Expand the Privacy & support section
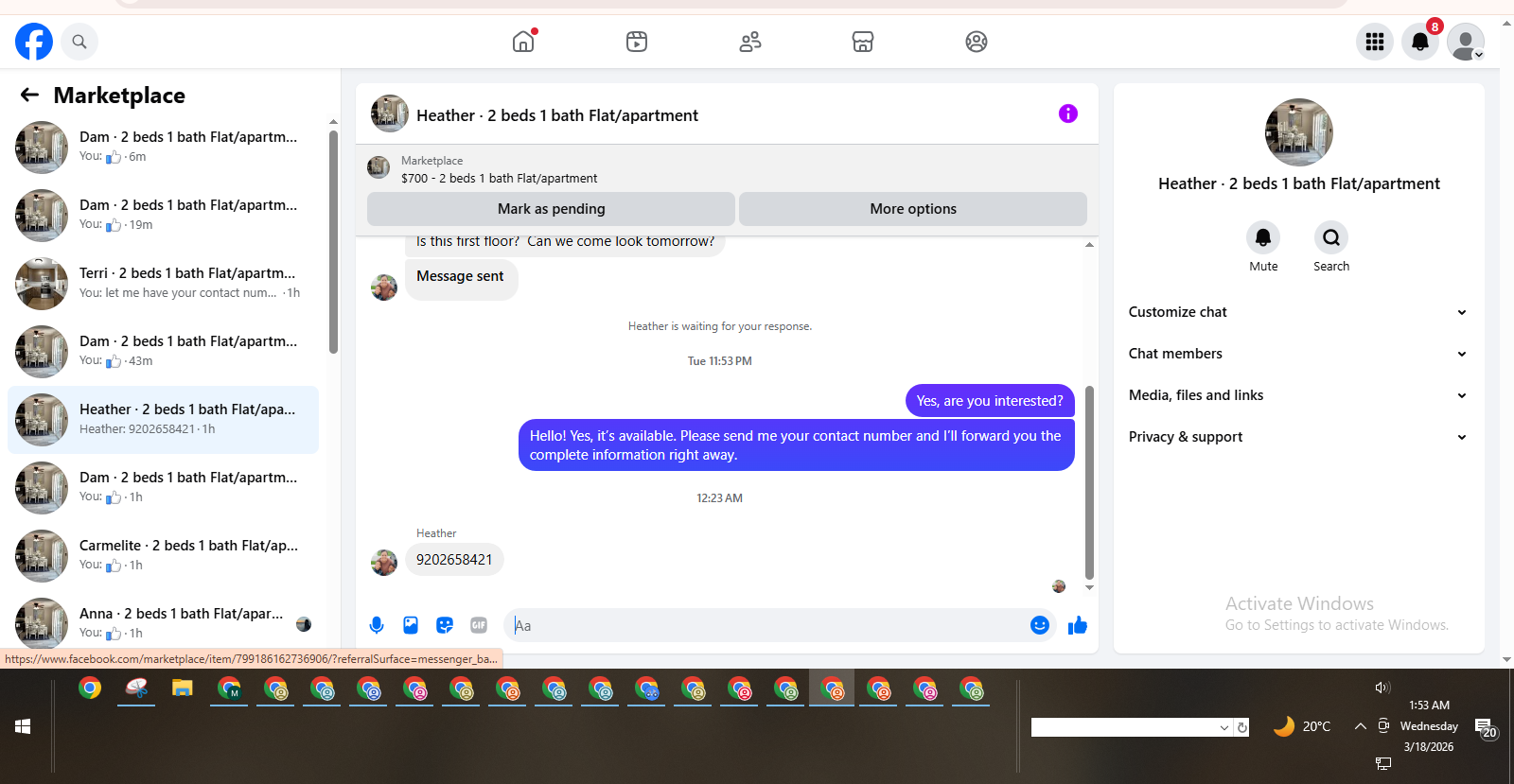This screenshot has height=784, width=1514. coord(1298,437)
